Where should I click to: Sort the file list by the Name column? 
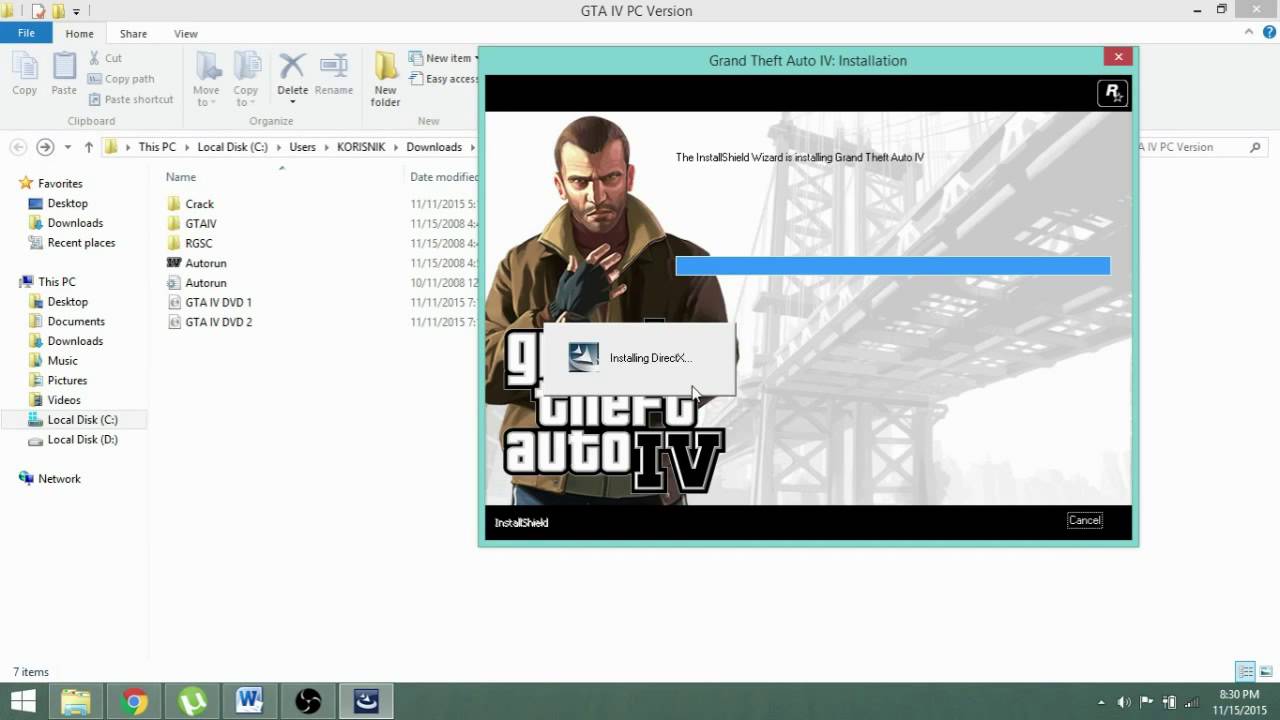pyautogui.click(x=181, y=177)
